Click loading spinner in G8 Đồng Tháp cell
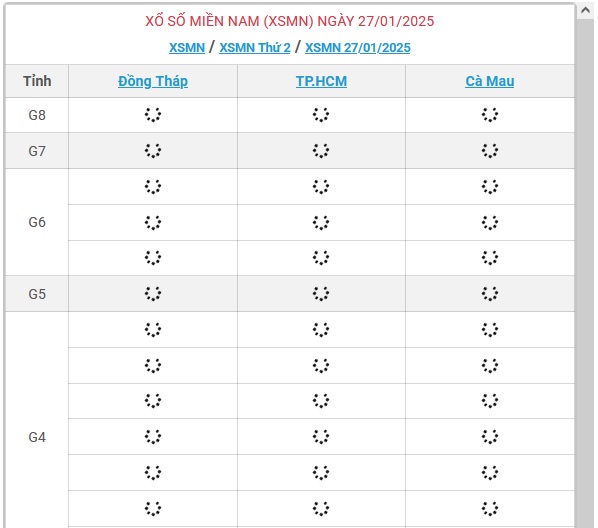This screenshot has height=528, width=598. 153,115
